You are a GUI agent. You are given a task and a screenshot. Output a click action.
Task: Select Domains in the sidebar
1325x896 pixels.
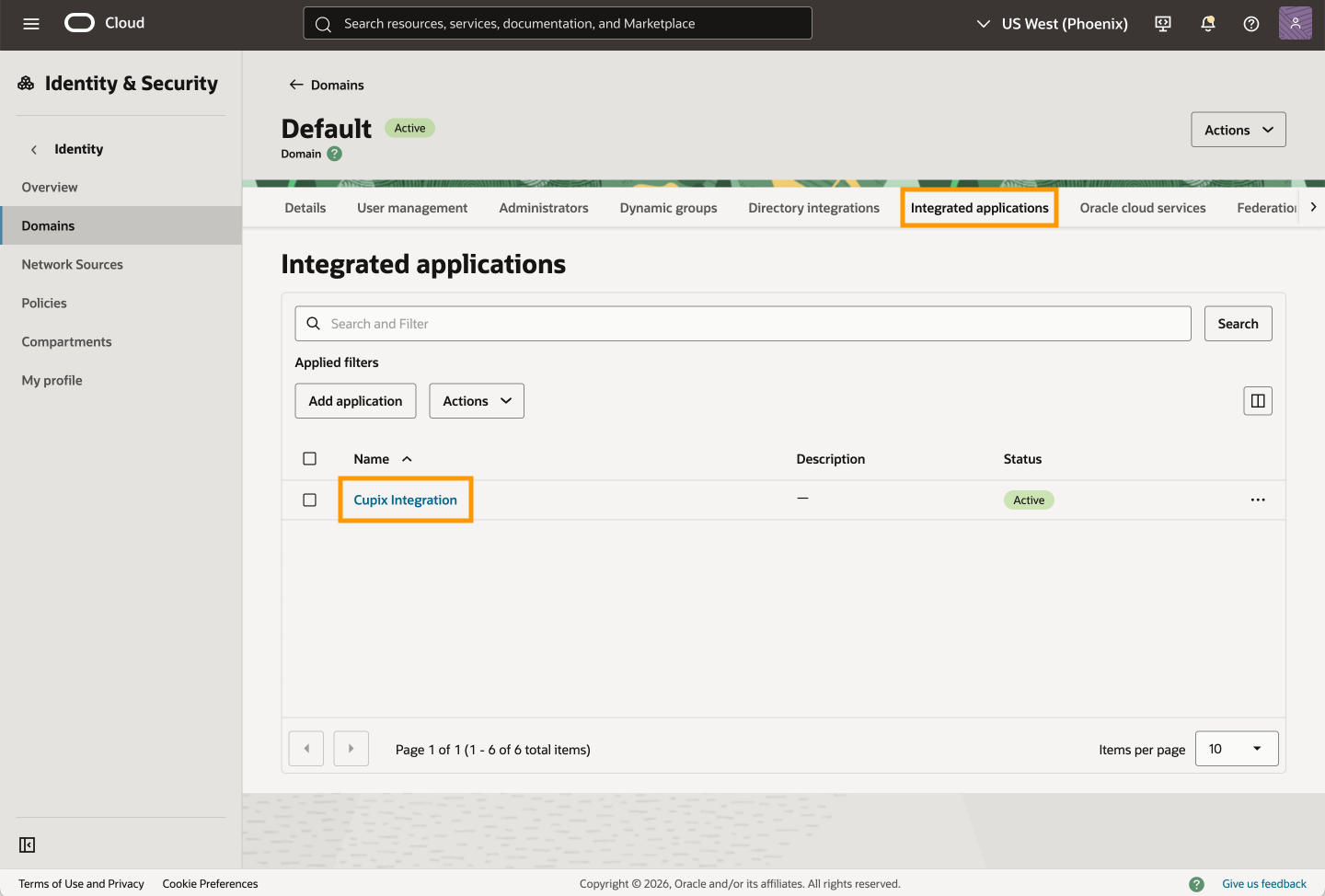click(x=121, y=225)
